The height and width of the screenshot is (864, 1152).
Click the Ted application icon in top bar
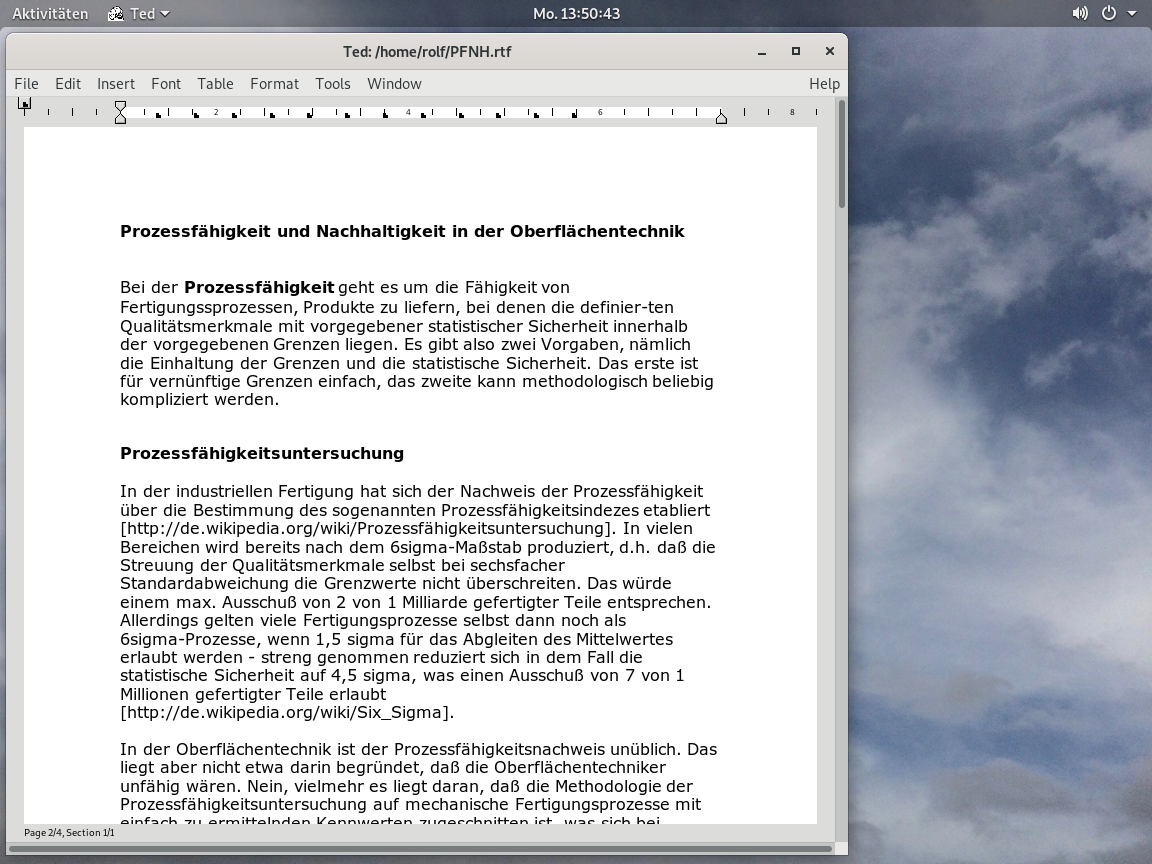click(116, 14)
